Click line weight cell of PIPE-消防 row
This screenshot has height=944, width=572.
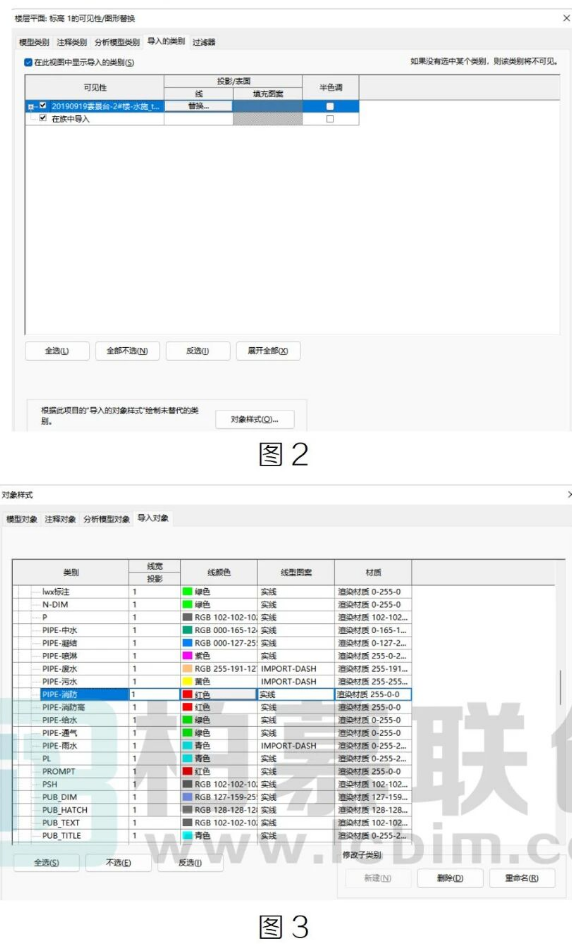[x=155, y=694]
